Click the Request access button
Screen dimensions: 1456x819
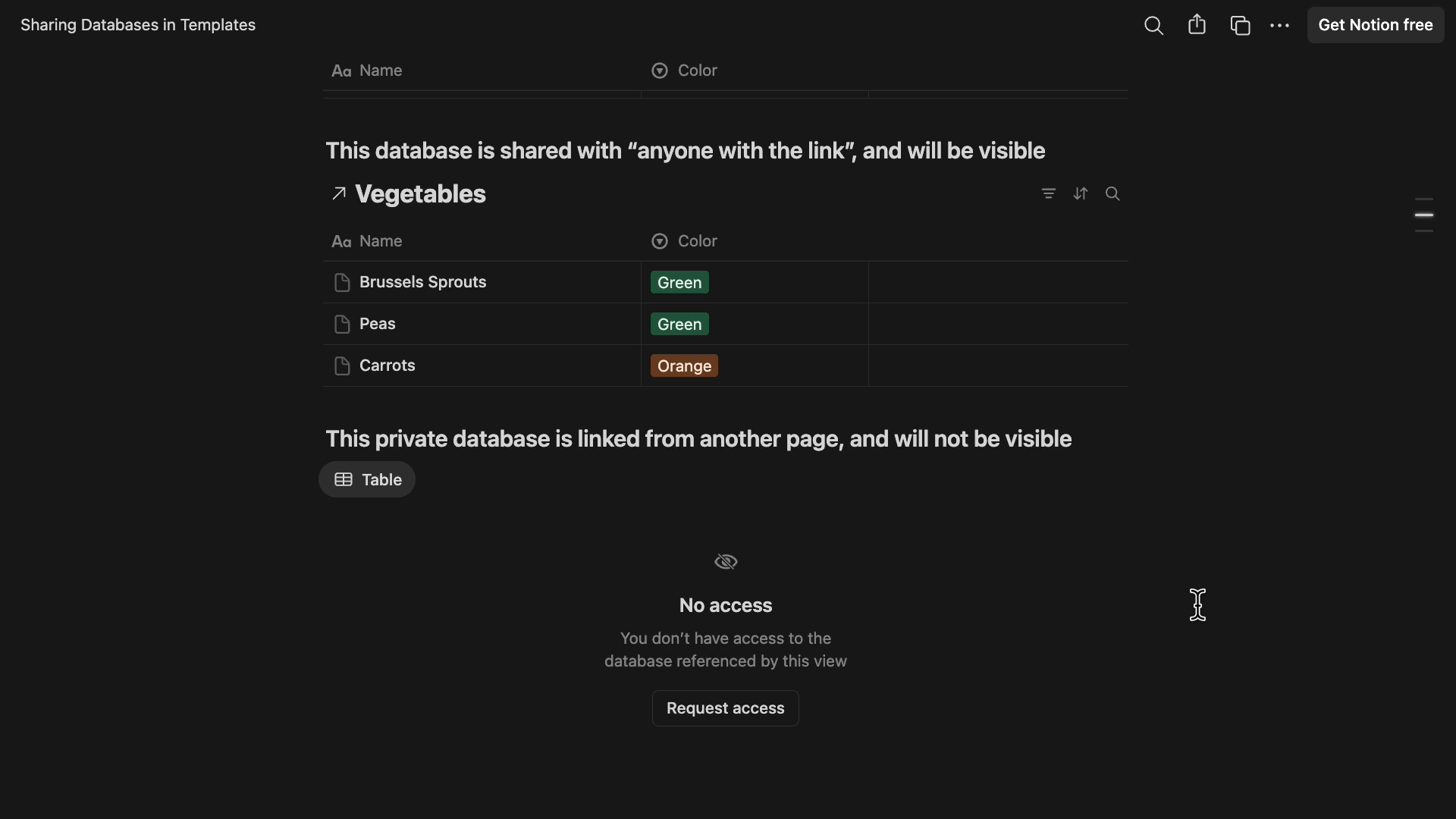(x=725, y=708)
